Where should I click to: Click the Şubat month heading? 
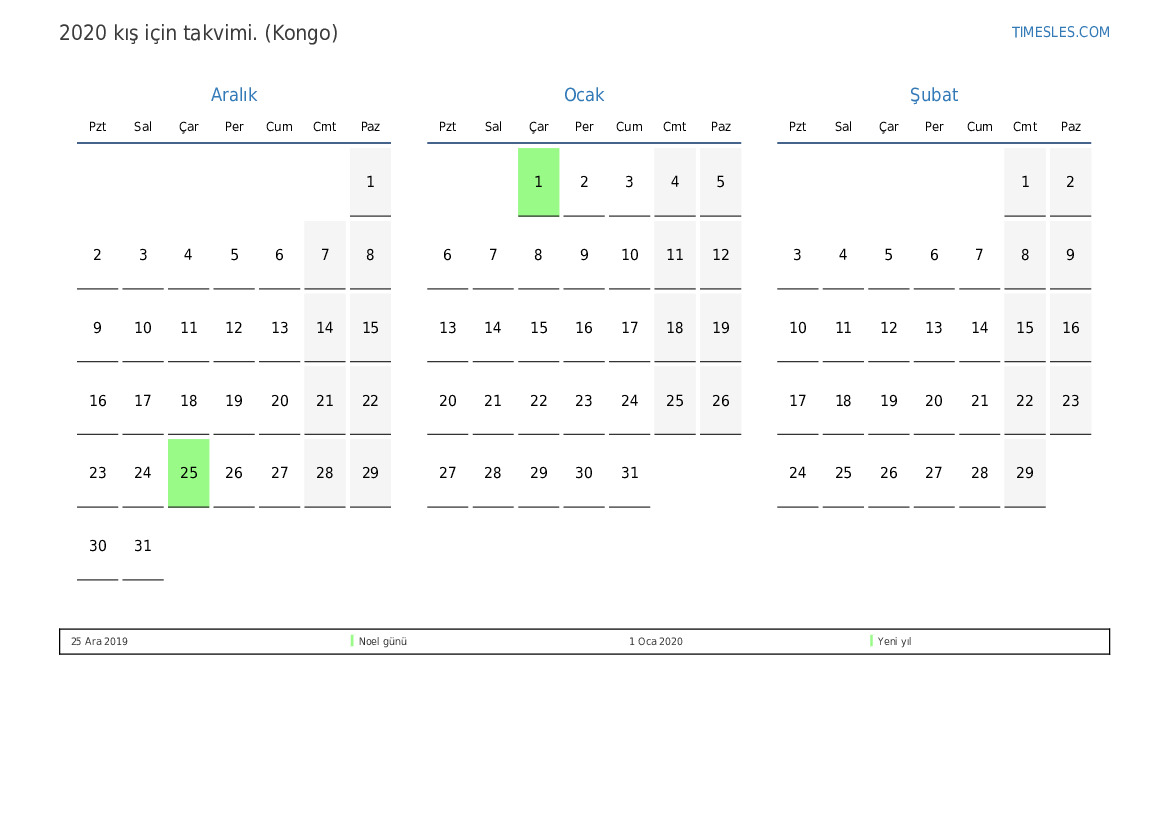coord(933,95)
